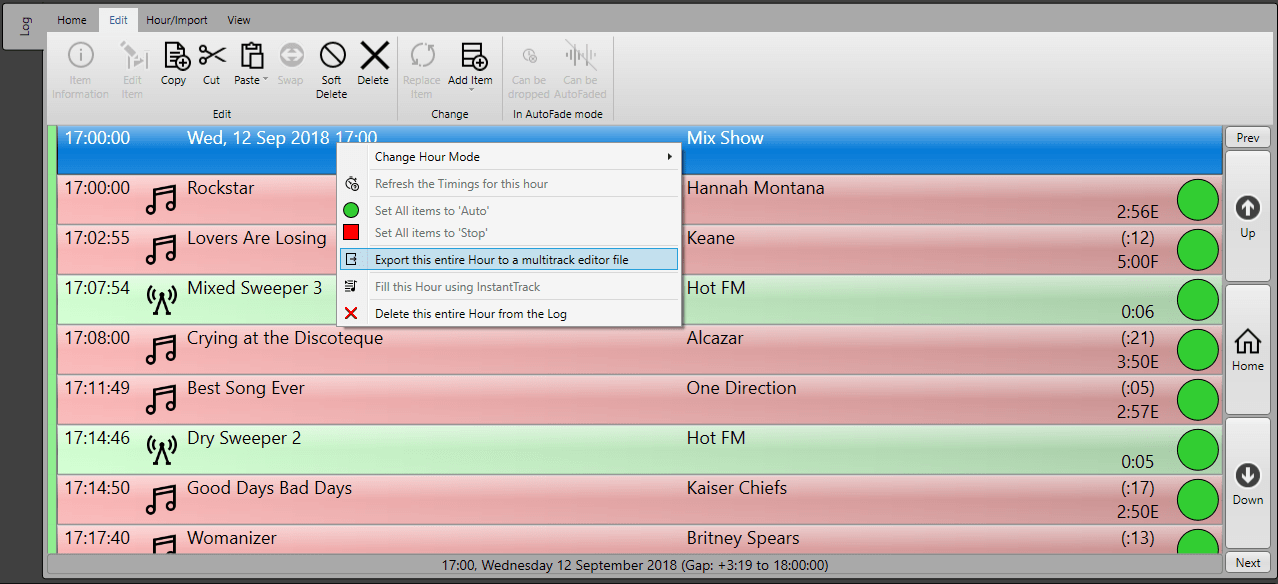Switch to the Hour/Import tab
This screenshot has height=584, width=1278.
pos(176,19)
